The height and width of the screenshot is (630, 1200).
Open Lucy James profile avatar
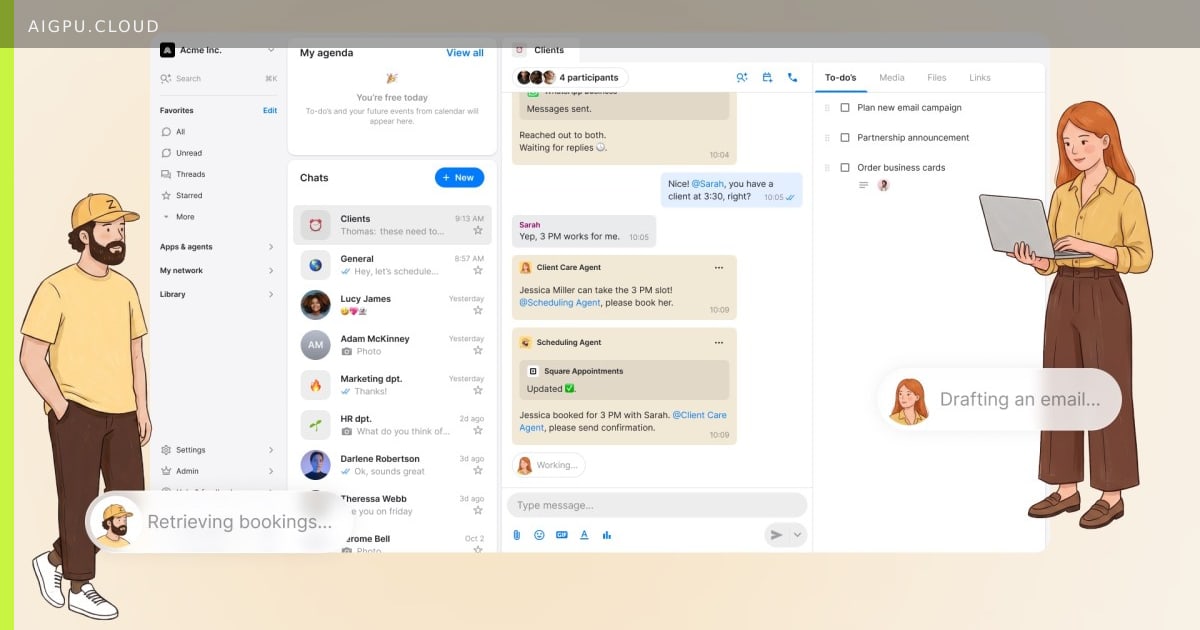316,305
